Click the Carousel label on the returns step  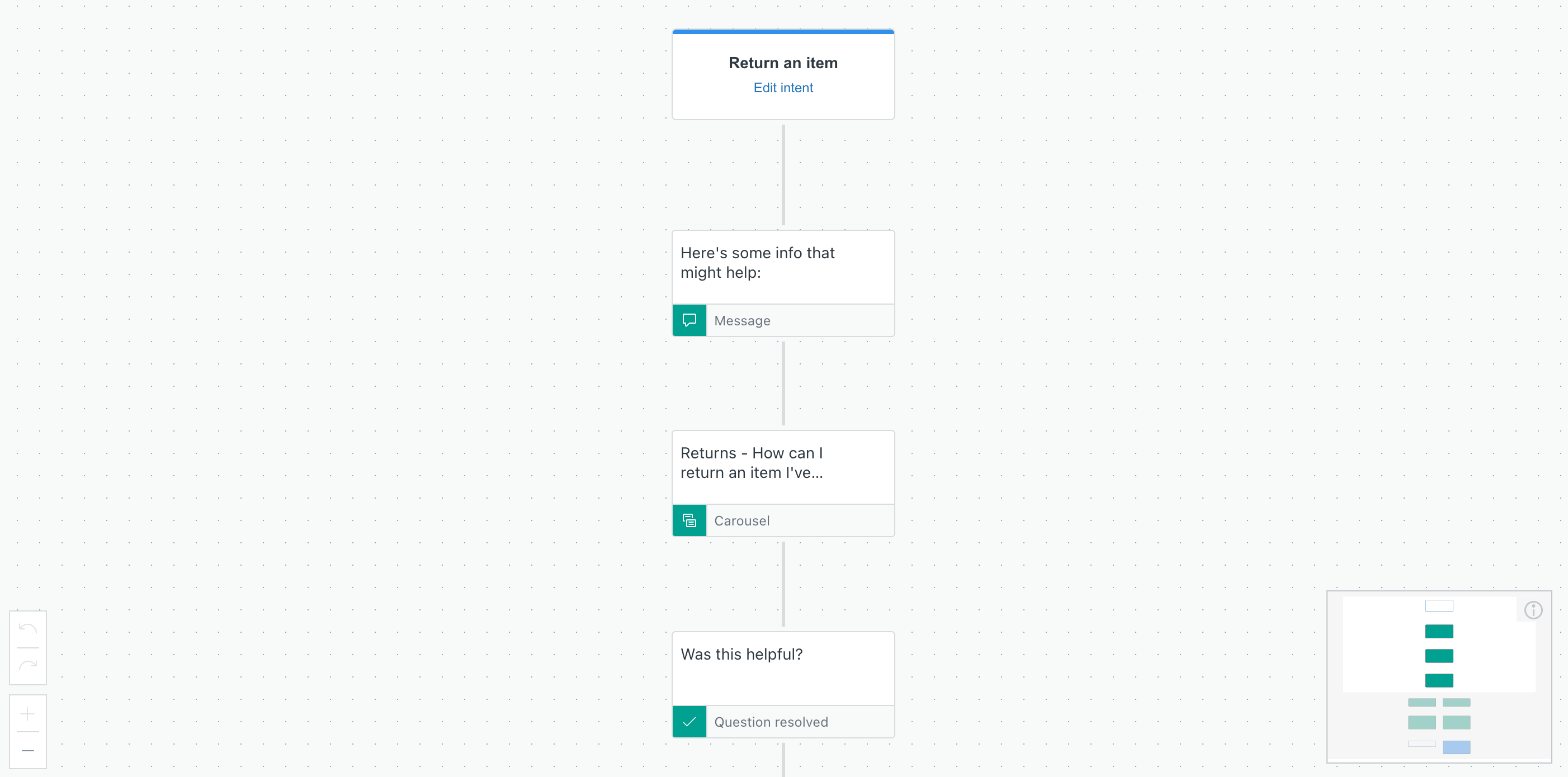tap(742, 520)
